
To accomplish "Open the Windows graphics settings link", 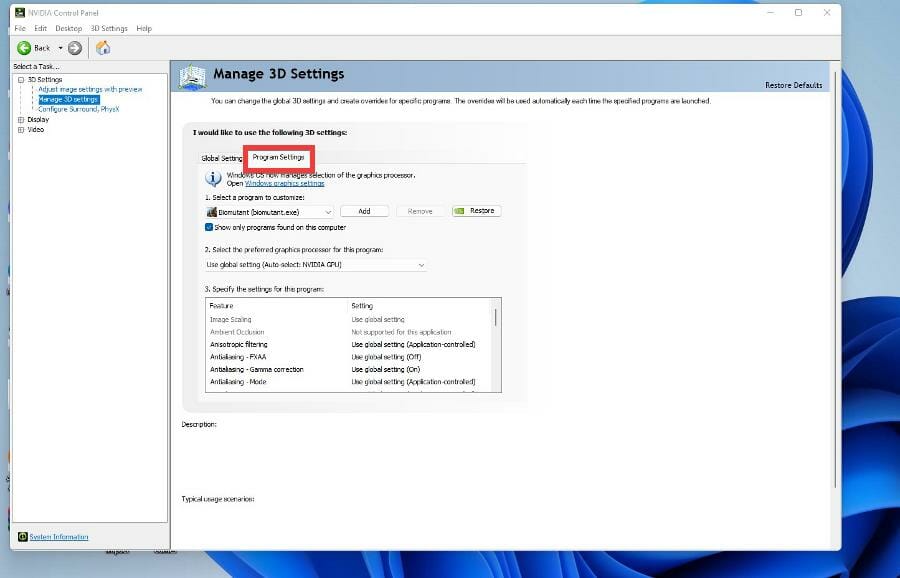I will [x=285, y=183].
